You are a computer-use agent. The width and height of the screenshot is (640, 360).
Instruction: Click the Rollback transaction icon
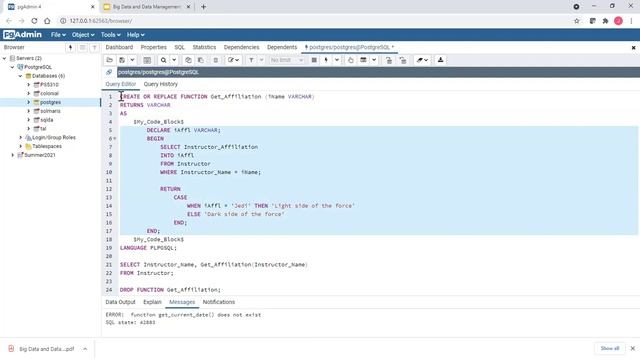(403, 60)
